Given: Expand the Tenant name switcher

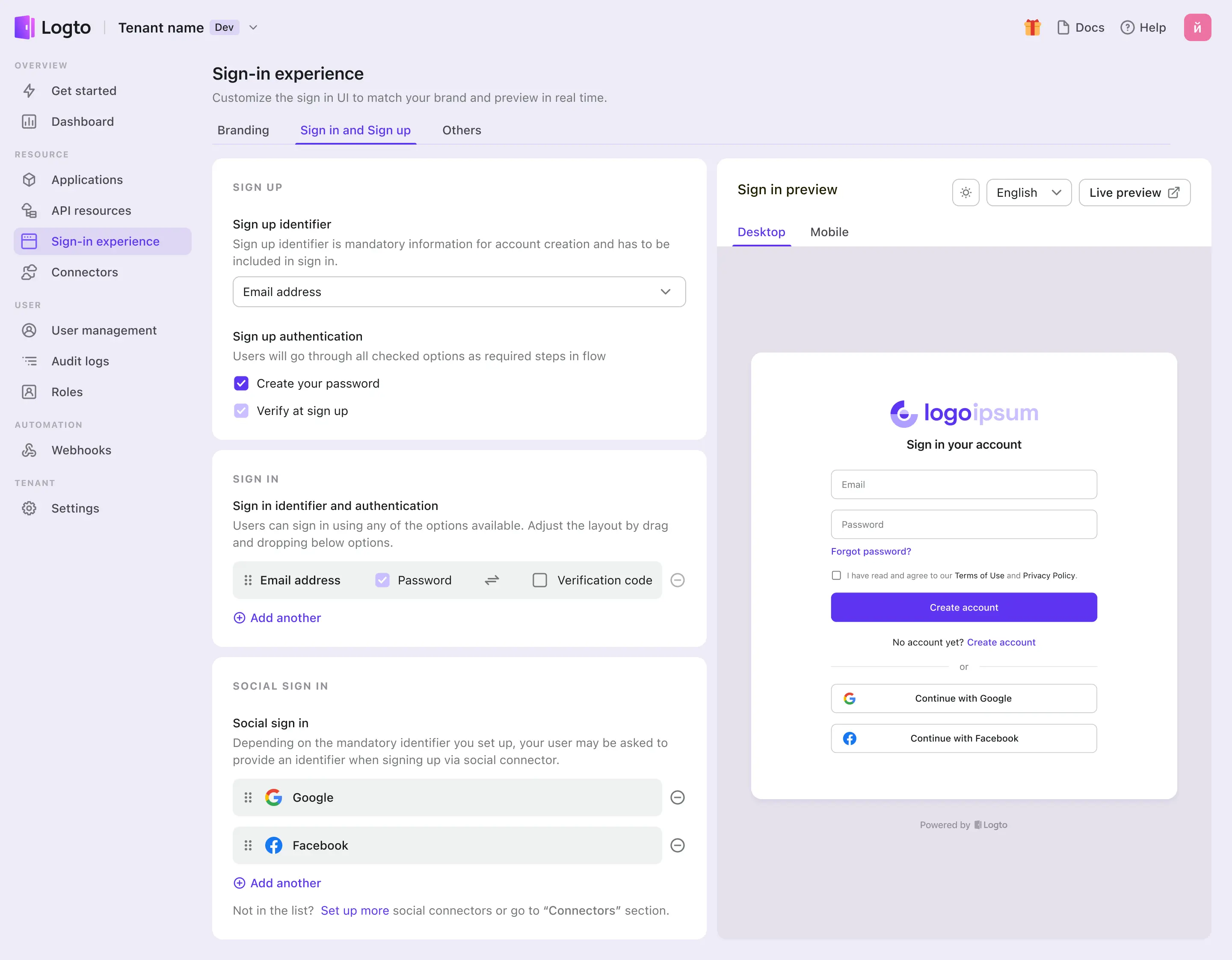Looking at the screenshot, I should [x=253, y=27].
